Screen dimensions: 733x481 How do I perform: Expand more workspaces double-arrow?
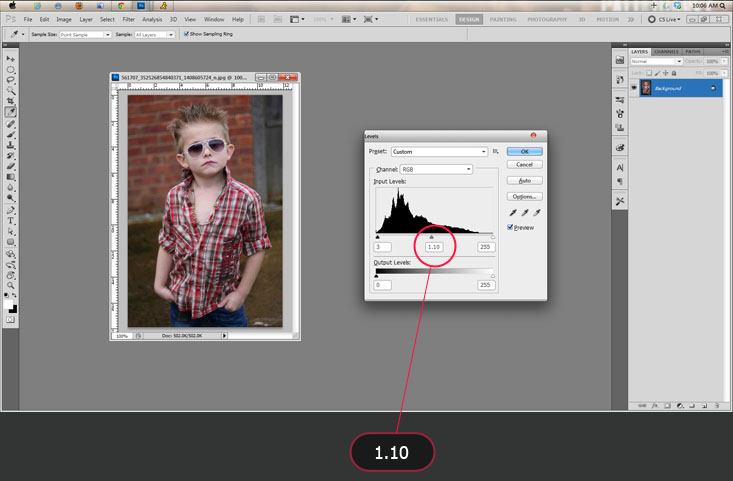click(x=631, y=19)
